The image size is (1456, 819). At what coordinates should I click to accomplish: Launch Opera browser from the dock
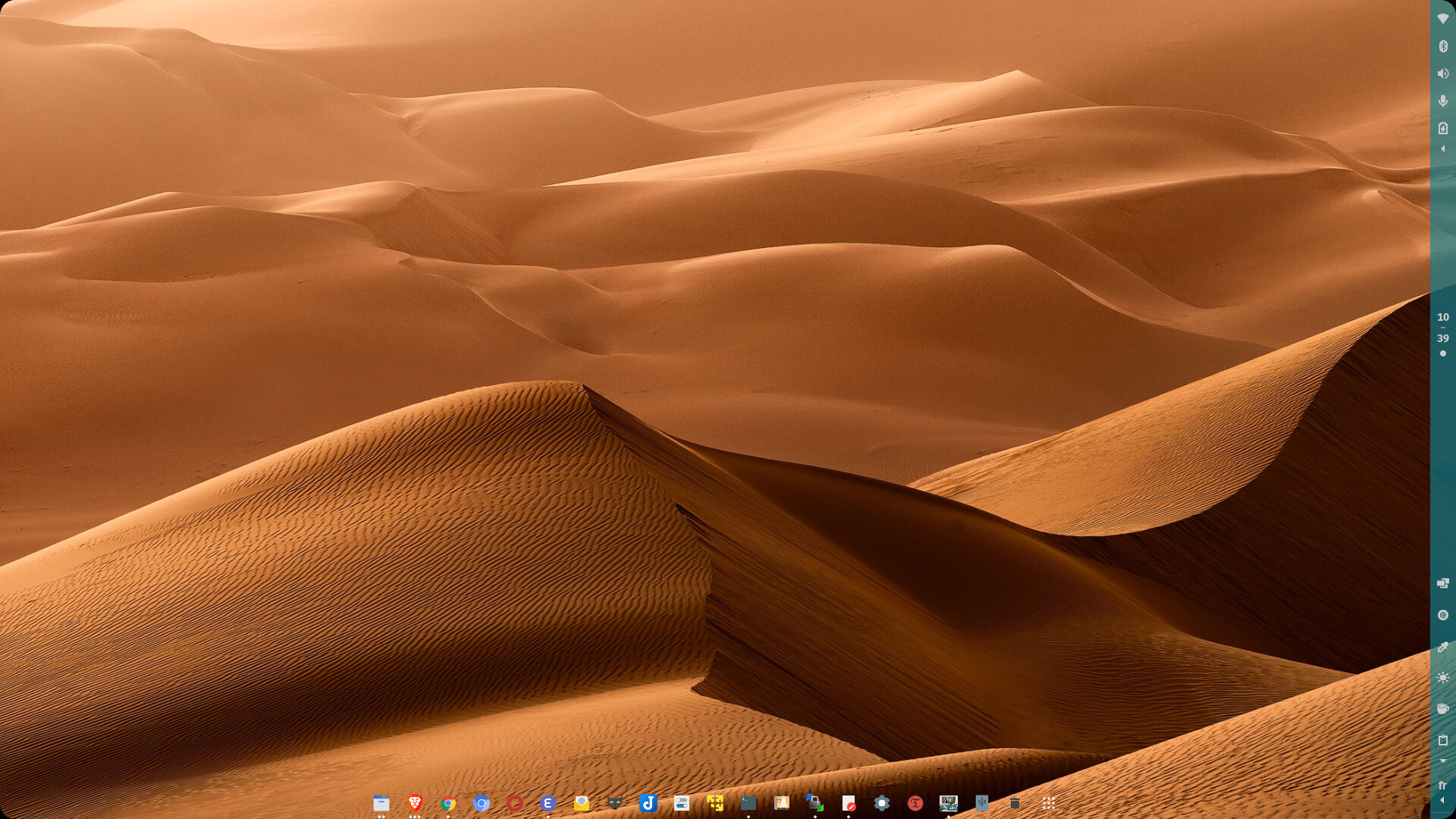coord(515,803)
